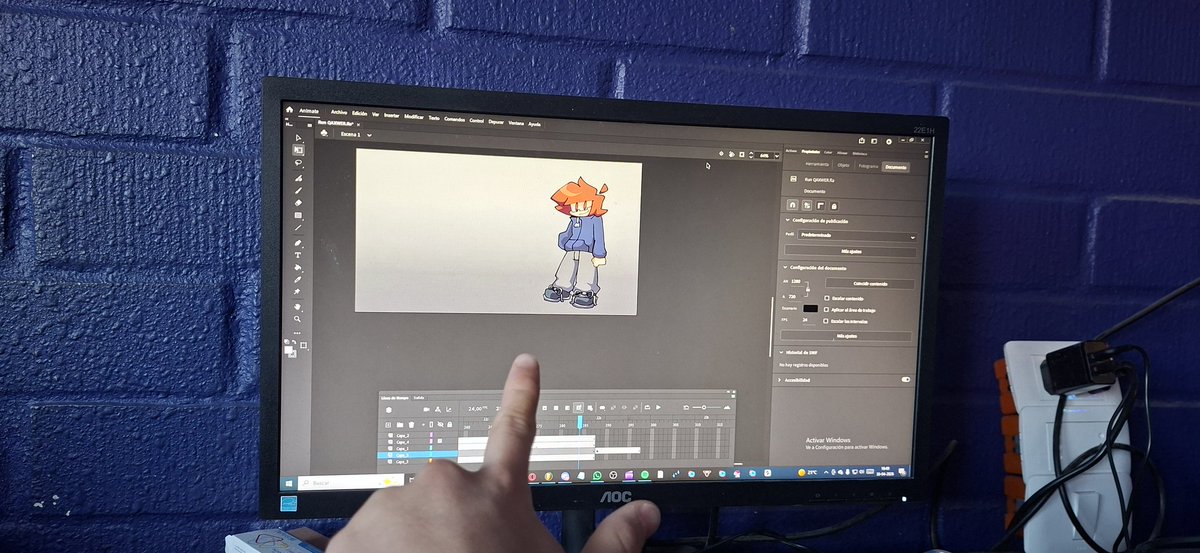Viewport: 1200px width, 553px height.
Task: Collapse Configuración del documento section
Action: click(786, 268)
